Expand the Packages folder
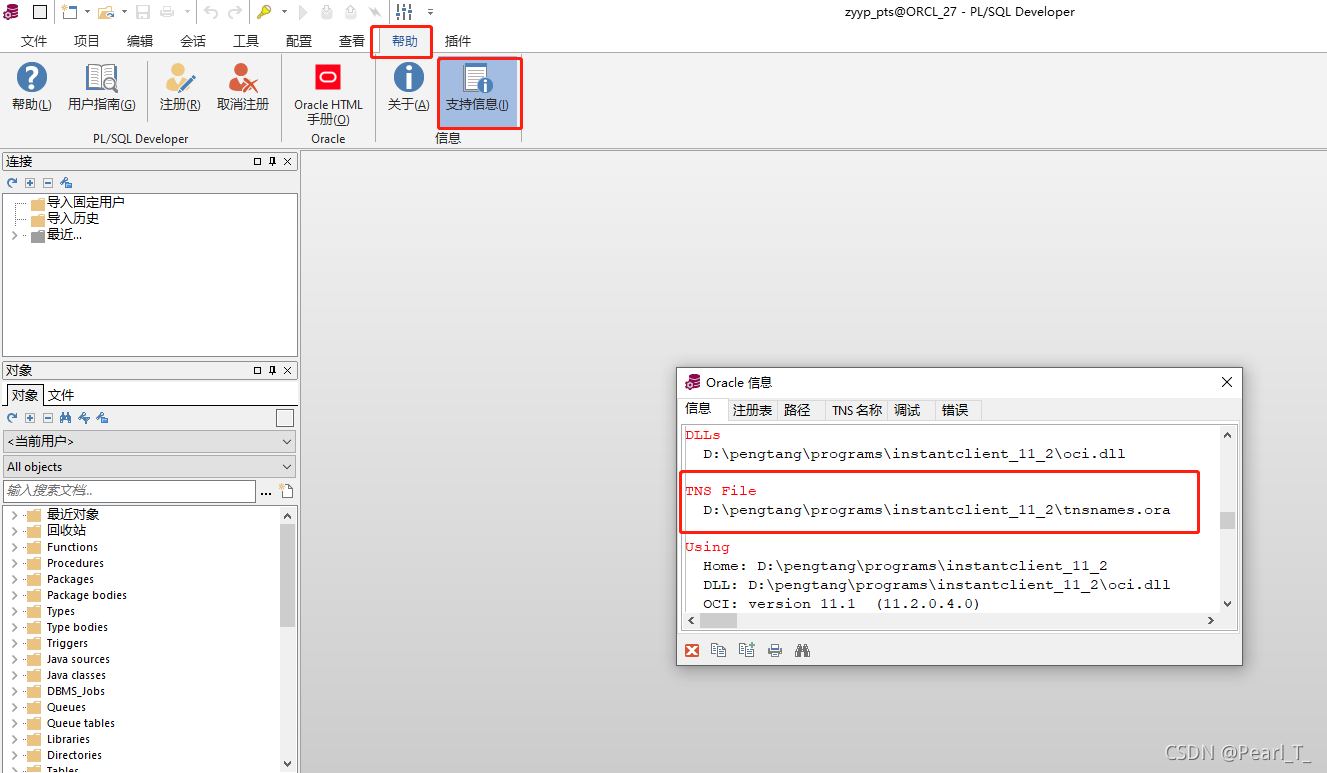 [x=14, y=579]
